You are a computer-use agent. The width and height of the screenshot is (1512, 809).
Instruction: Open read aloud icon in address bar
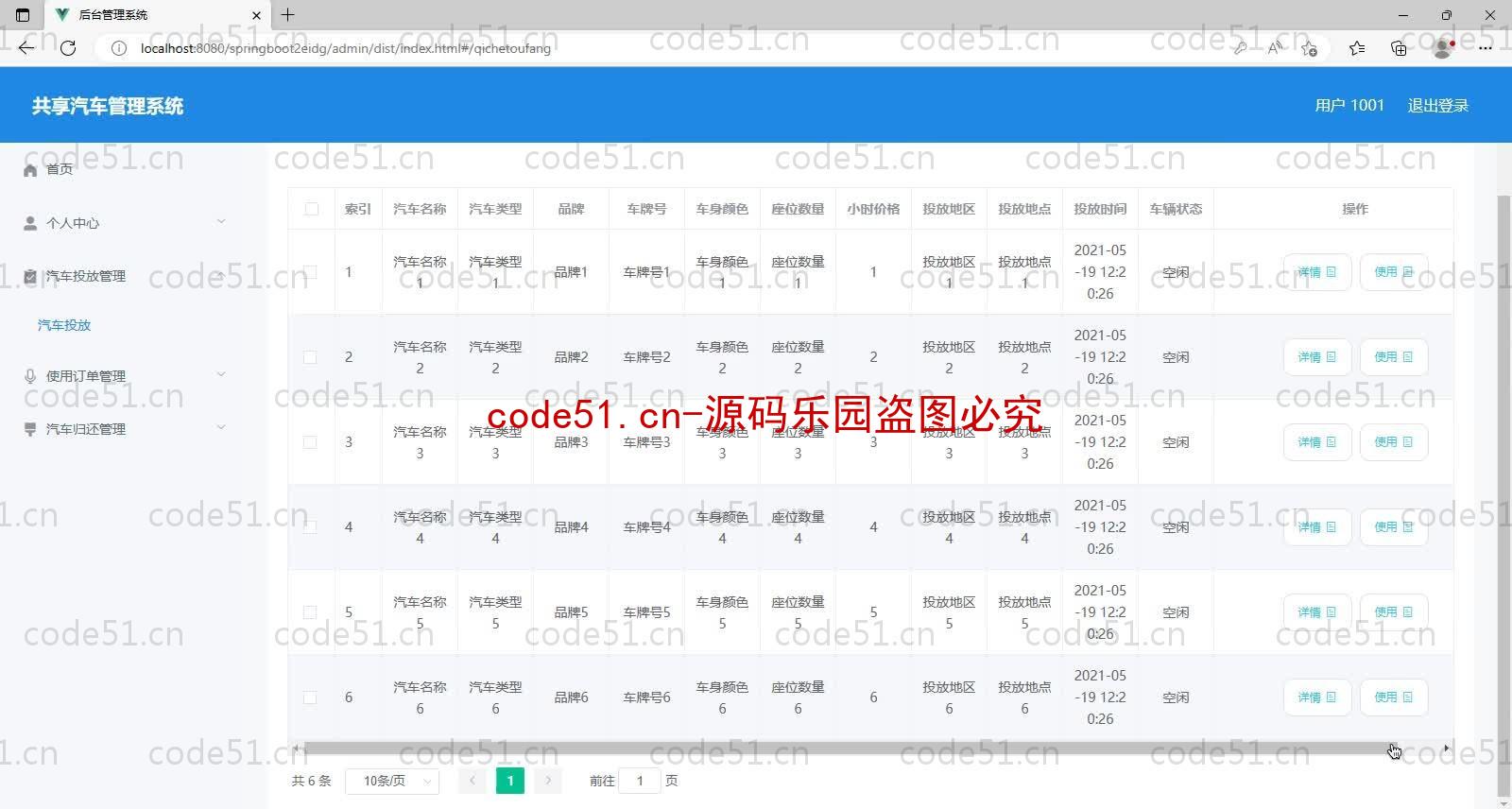coord(1275,48)
